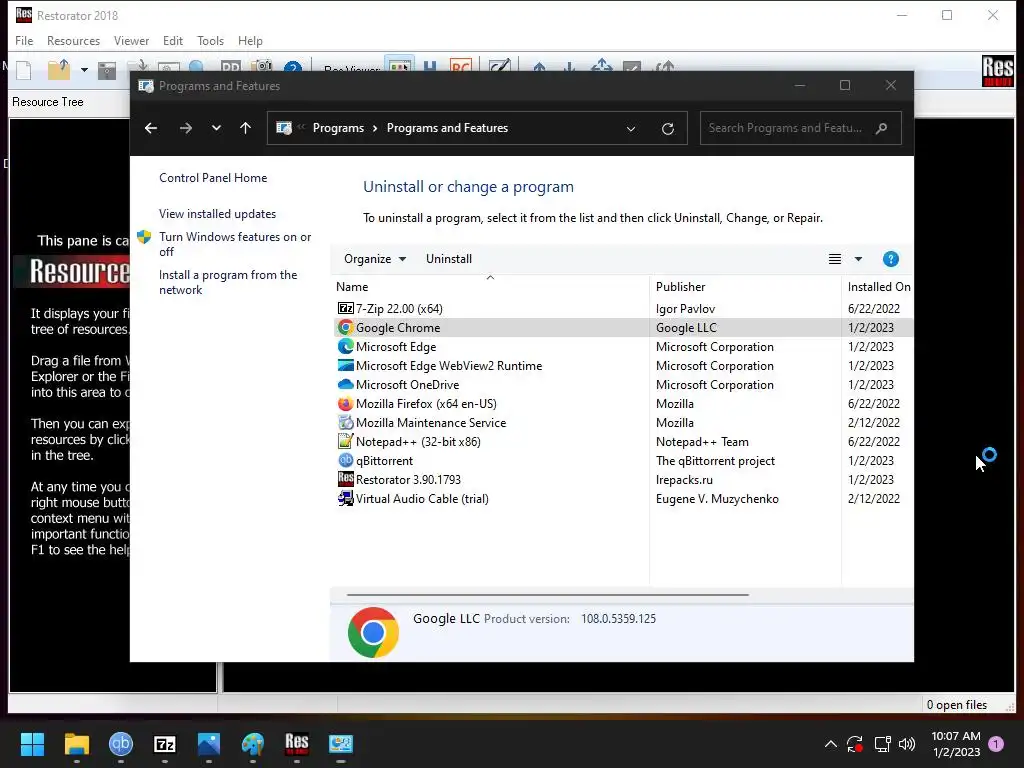This screenshot has height=768, width=1024.
Task: Select the Microsoft OneDrive cloud icon
Action: tap(345, 384)
